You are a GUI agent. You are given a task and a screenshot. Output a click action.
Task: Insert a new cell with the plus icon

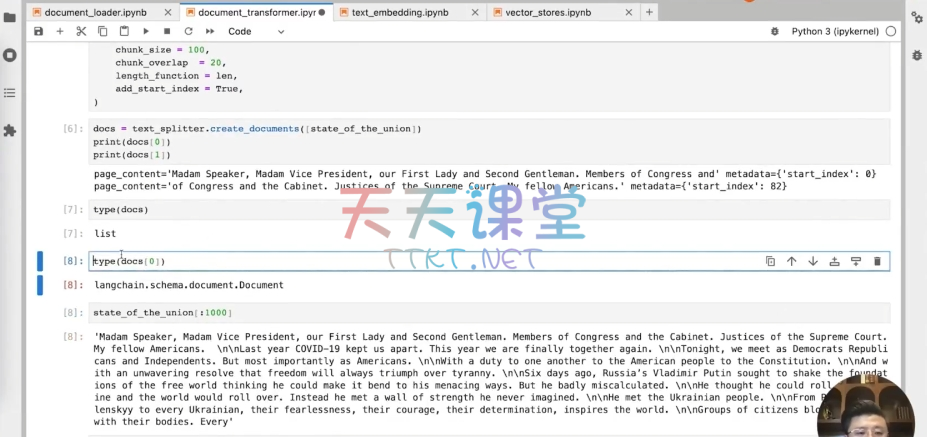[60, 32]
